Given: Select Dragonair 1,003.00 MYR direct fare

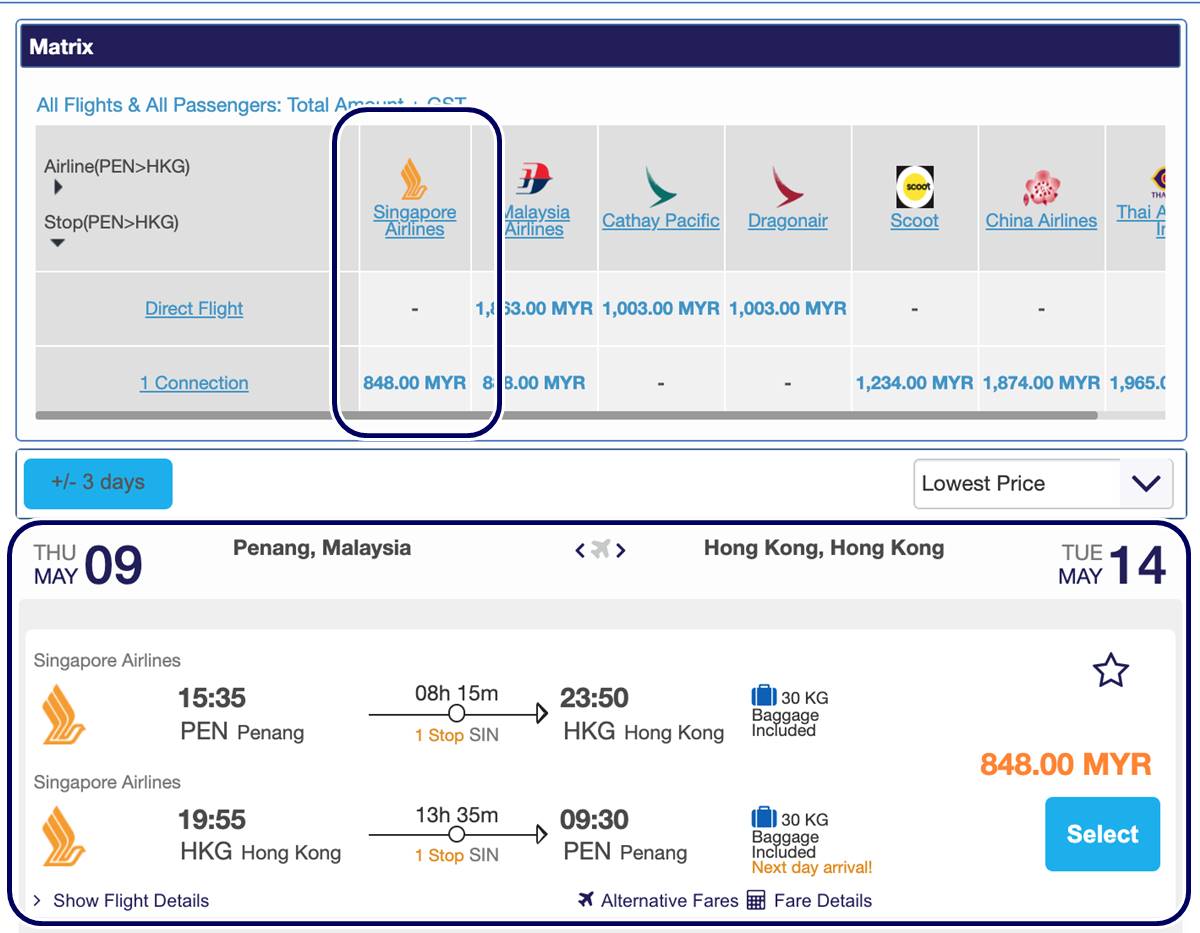Looking at the screenshot, I should 787,309.
